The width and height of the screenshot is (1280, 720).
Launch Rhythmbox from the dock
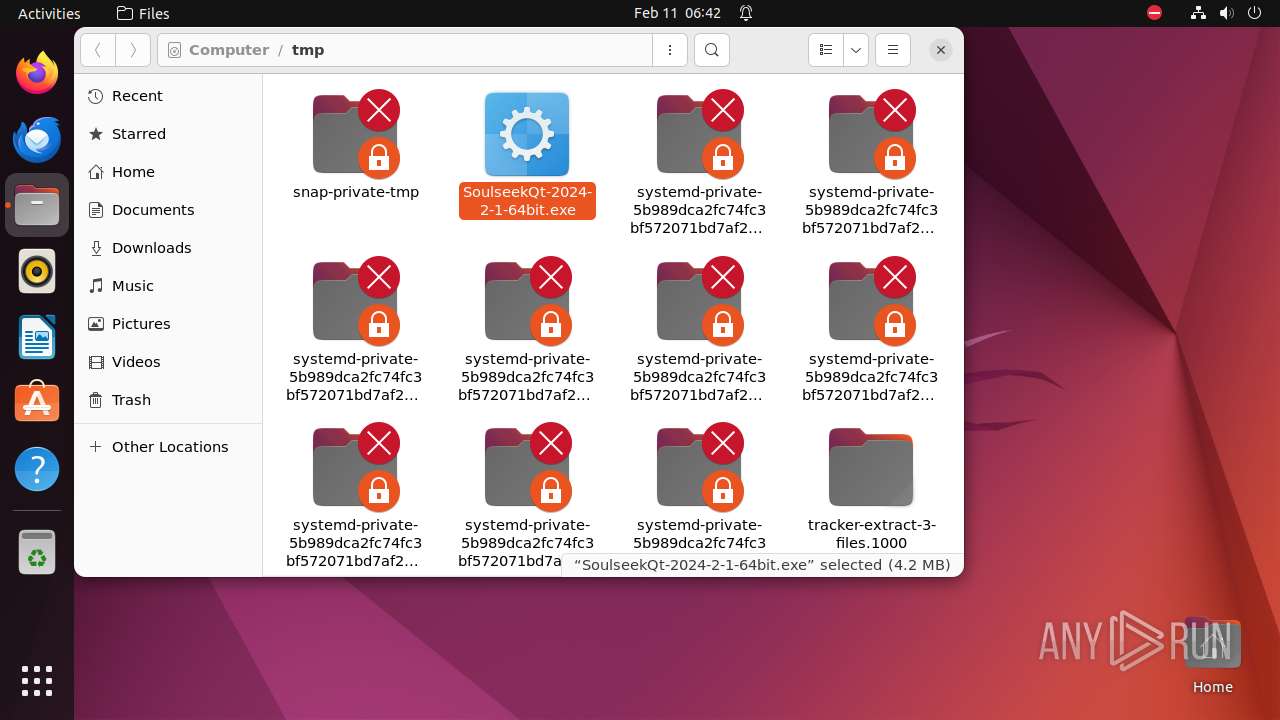tap(37, 271)
